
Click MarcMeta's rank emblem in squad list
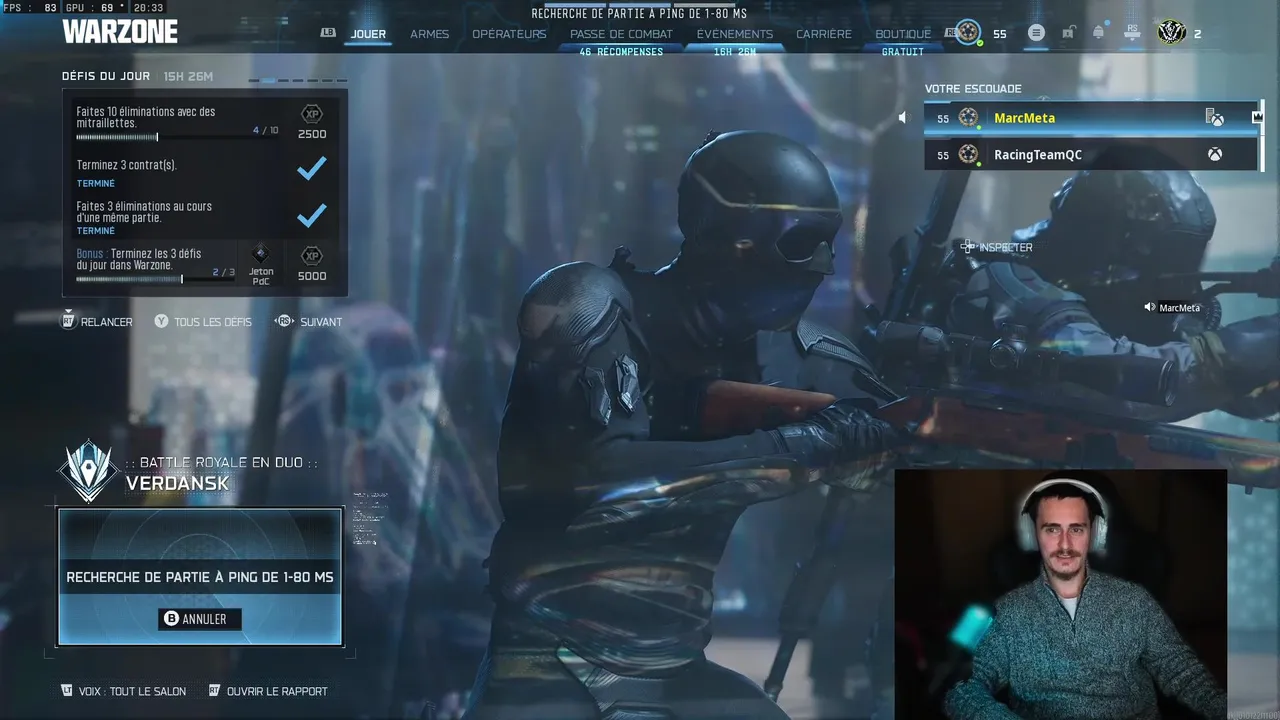click(968, 118)
